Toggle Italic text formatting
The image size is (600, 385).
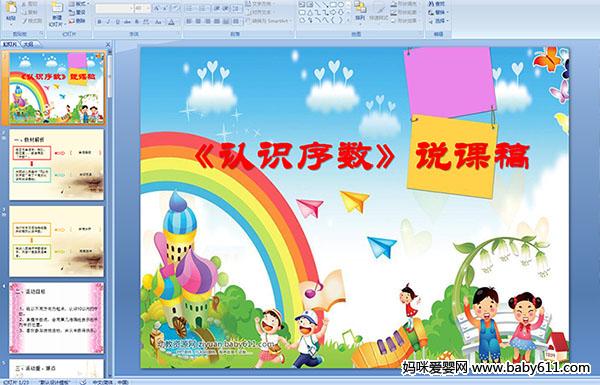coord(108,22)
